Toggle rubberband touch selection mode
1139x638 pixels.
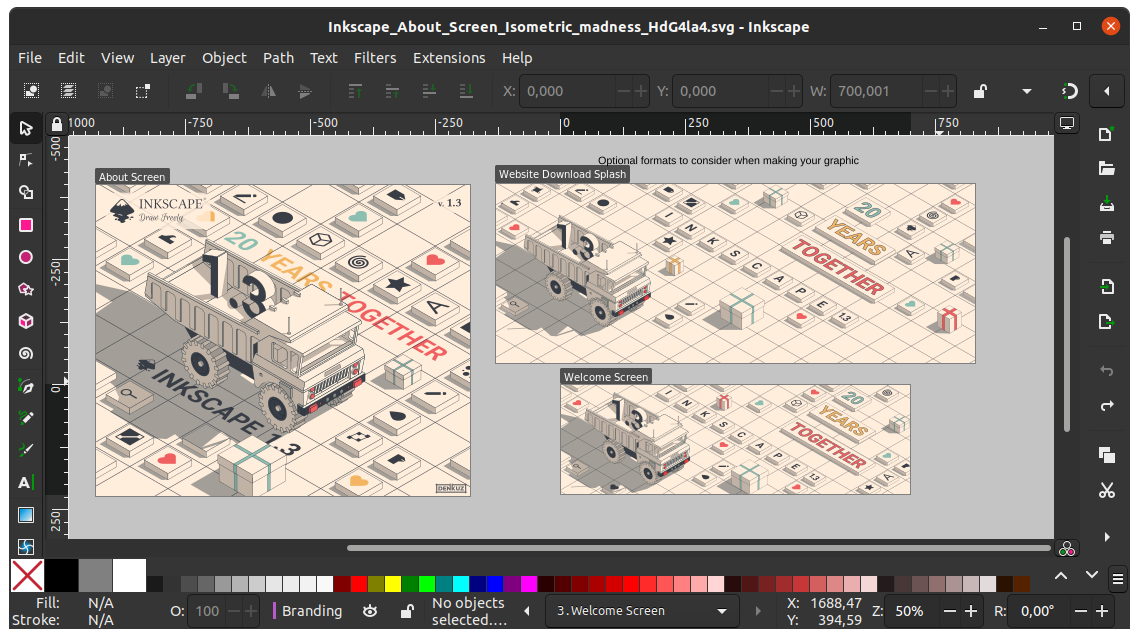pyautogui.click(x=142, y=91)
